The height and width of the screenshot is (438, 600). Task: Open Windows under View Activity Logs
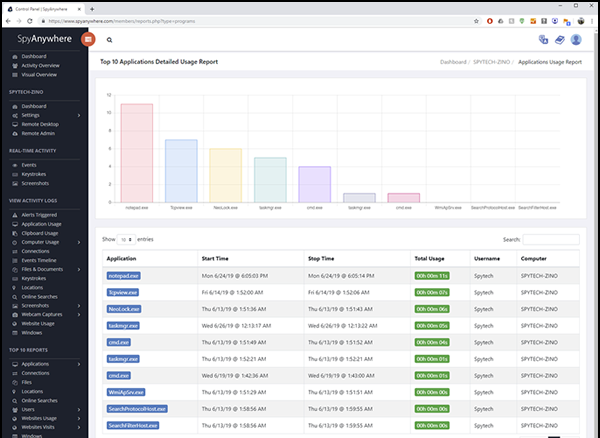pos(31,333)
